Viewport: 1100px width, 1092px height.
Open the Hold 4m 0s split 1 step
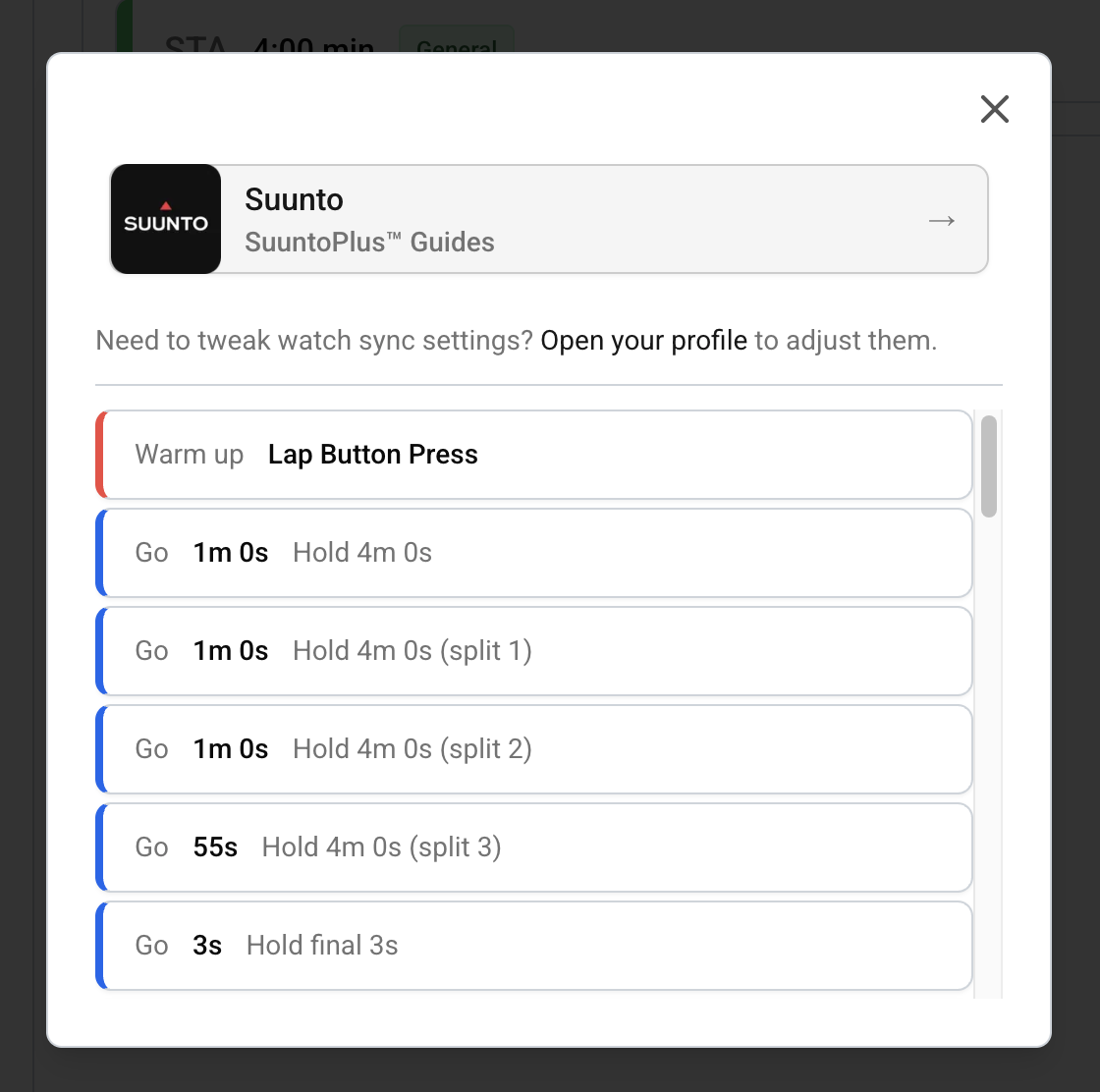(534, 651)
